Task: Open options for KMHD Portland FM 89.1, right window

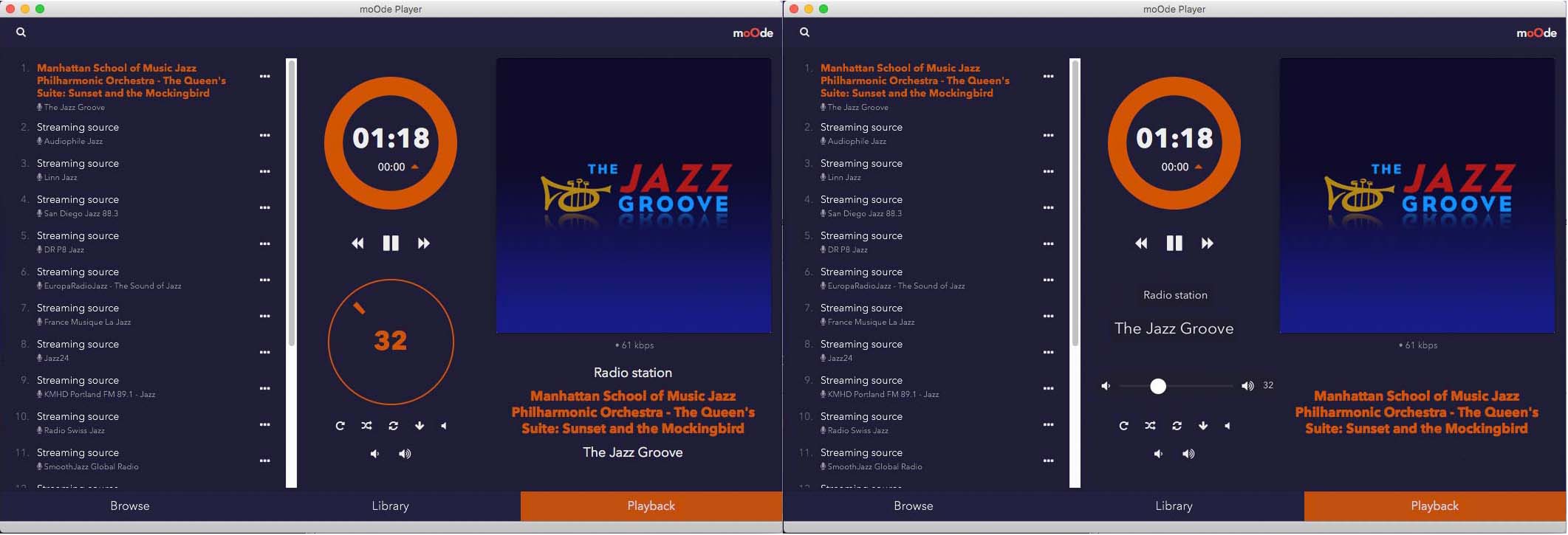Action: [x=1049, y=389]
